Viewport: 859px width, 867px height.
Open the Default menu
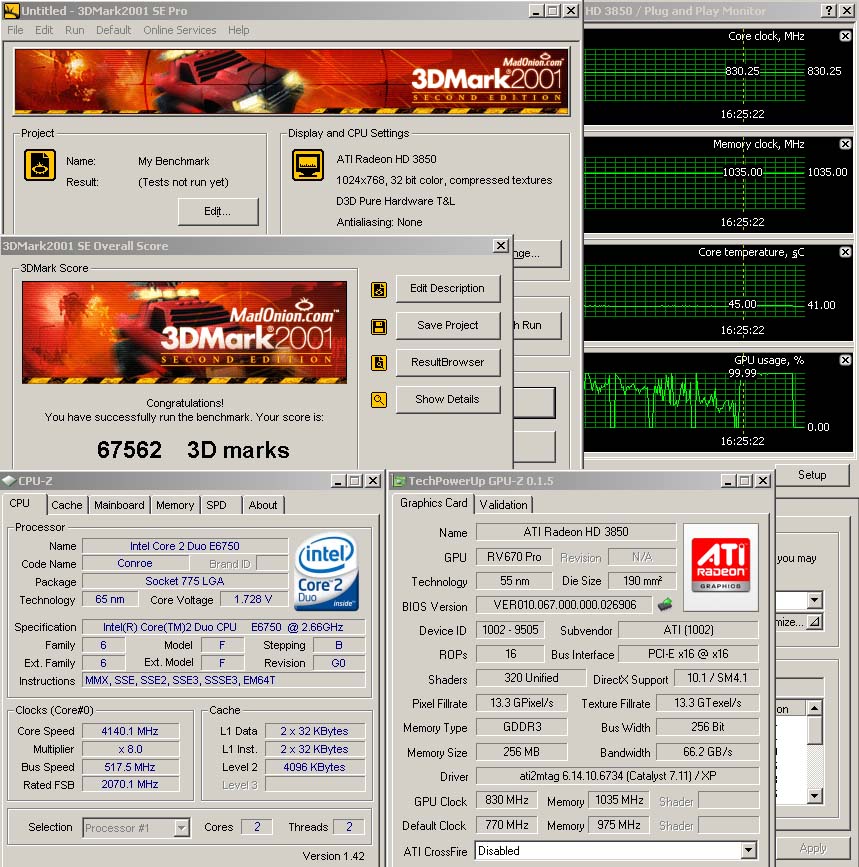tap(113, 30)
